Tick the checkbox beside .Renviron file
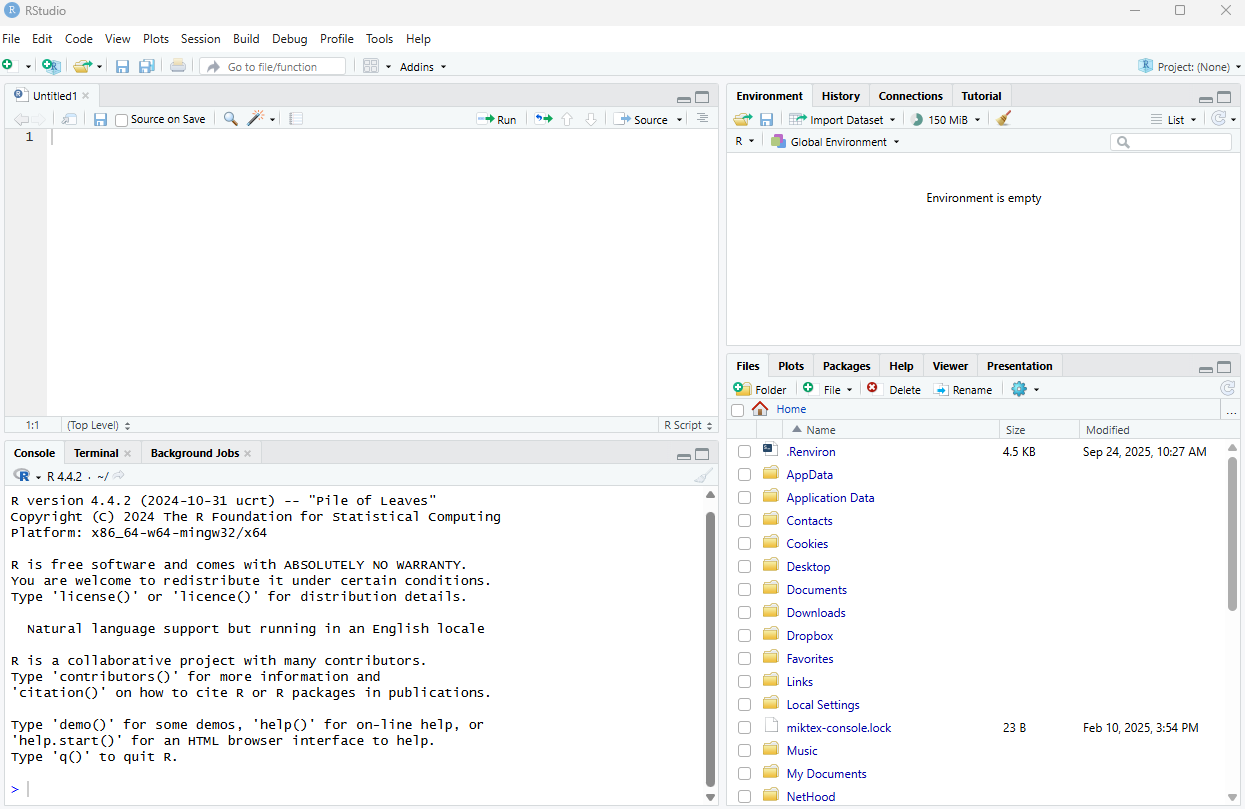 pos(744,452)
